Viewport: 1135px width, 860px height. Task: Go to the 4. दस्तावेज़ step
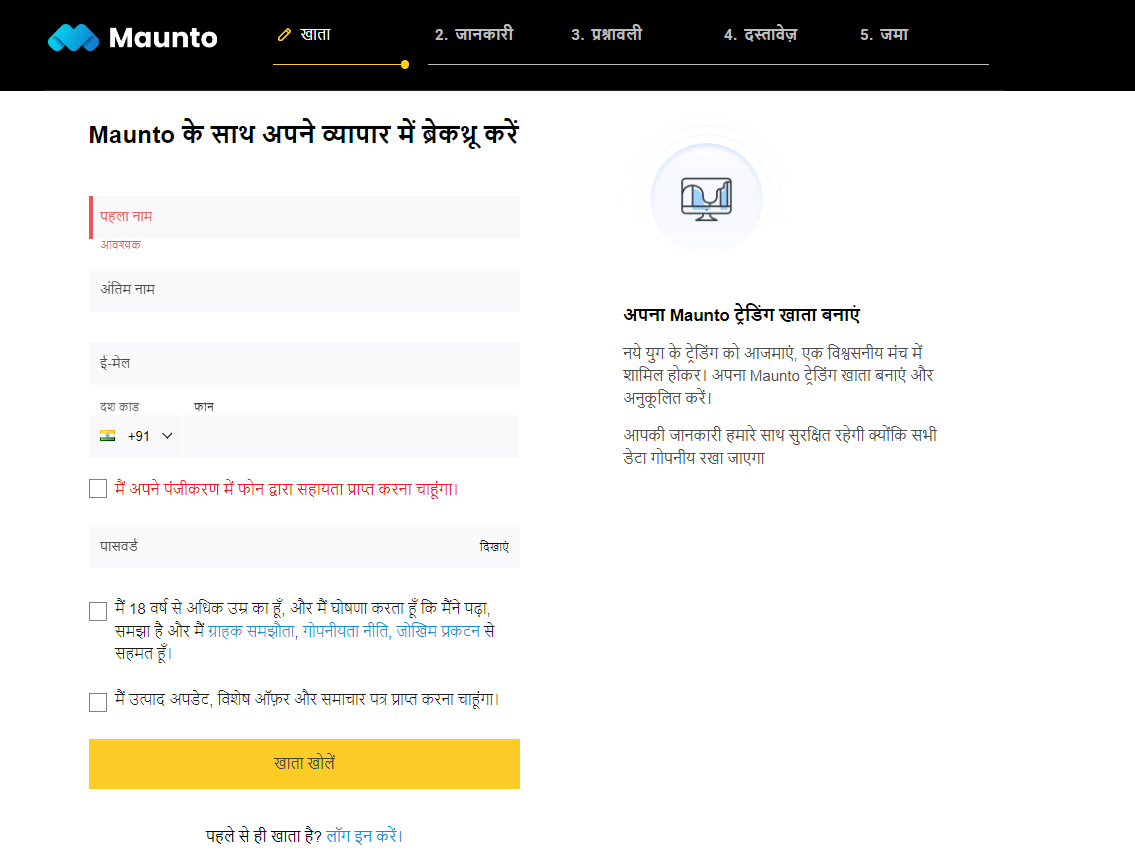click(x=760, y=35)
